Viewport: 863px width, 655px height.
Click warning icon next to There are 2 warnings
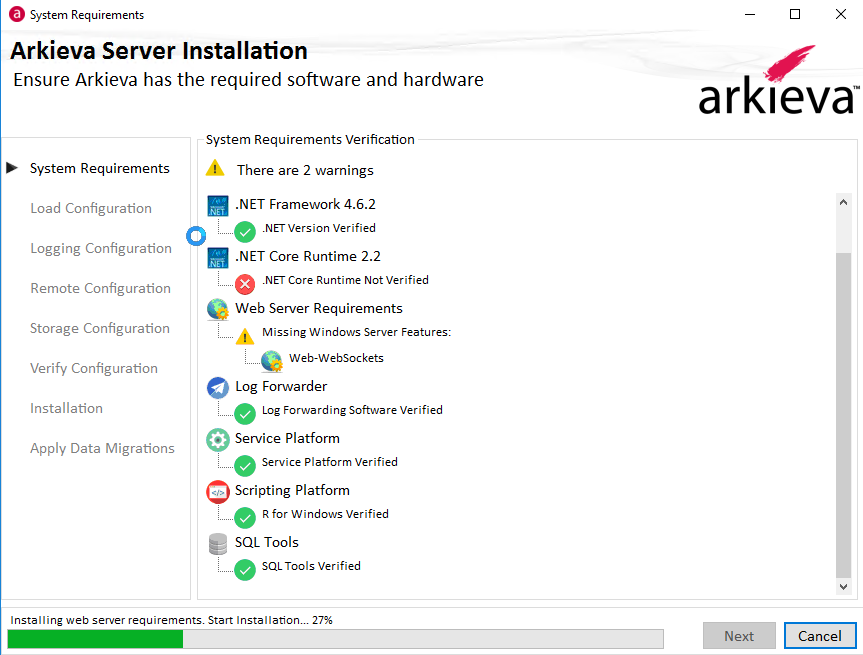pyautogui.click(x=215, y=168)
